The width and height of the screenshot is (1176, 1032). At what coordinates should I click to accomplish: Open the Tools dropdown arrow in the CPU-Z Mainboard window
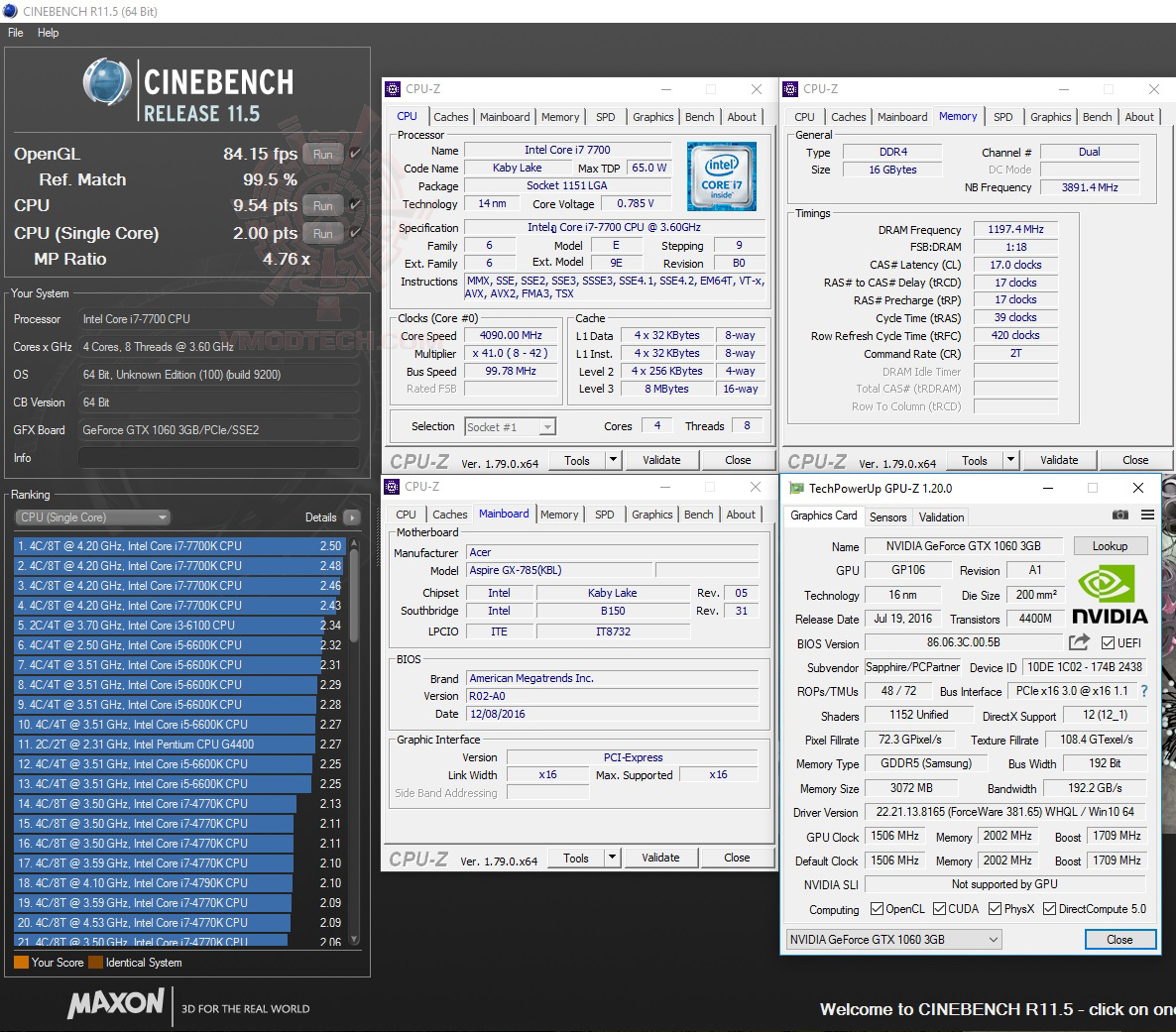pos(612,858)
